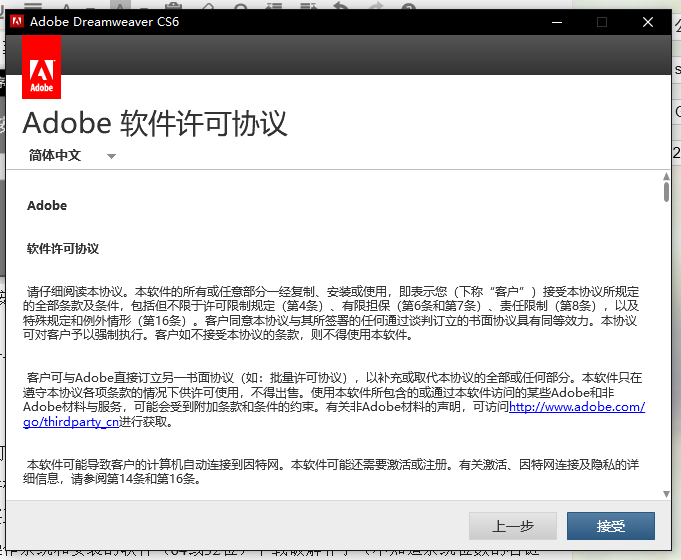Click the 接受 accept button
The image size is (681, 560).
(611, 526)
